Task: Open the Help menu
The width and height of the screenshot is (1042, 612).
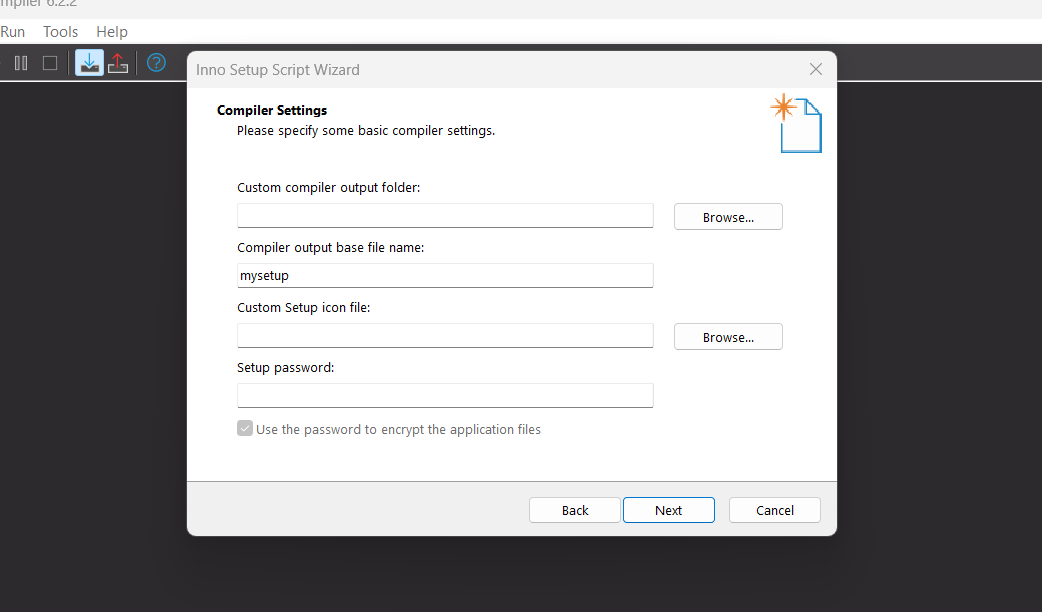Action: tap(112, 32)
